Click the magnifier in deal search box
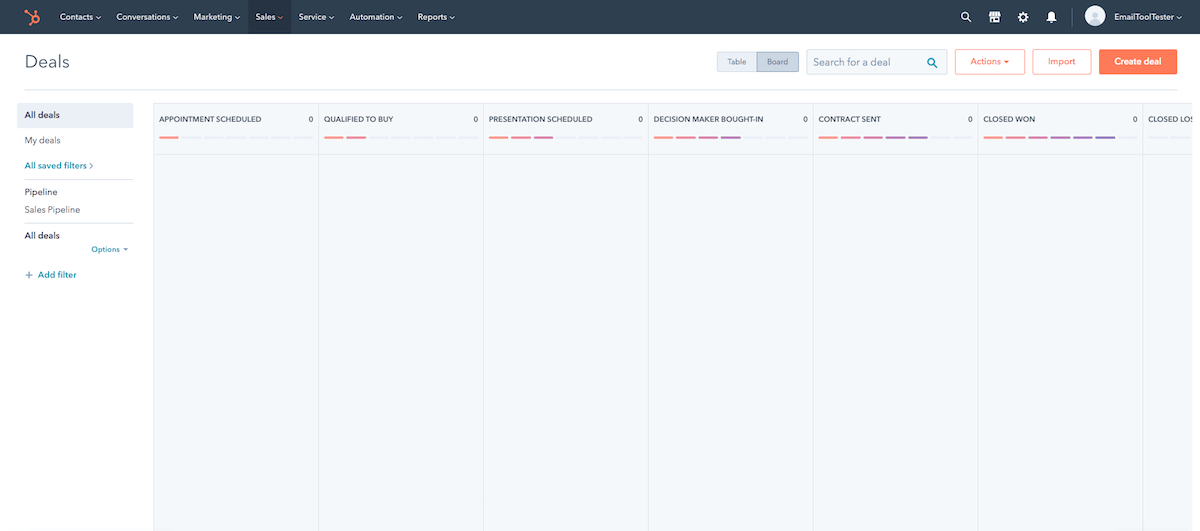This screenshot has width=1200, height=531. (932, 62)
